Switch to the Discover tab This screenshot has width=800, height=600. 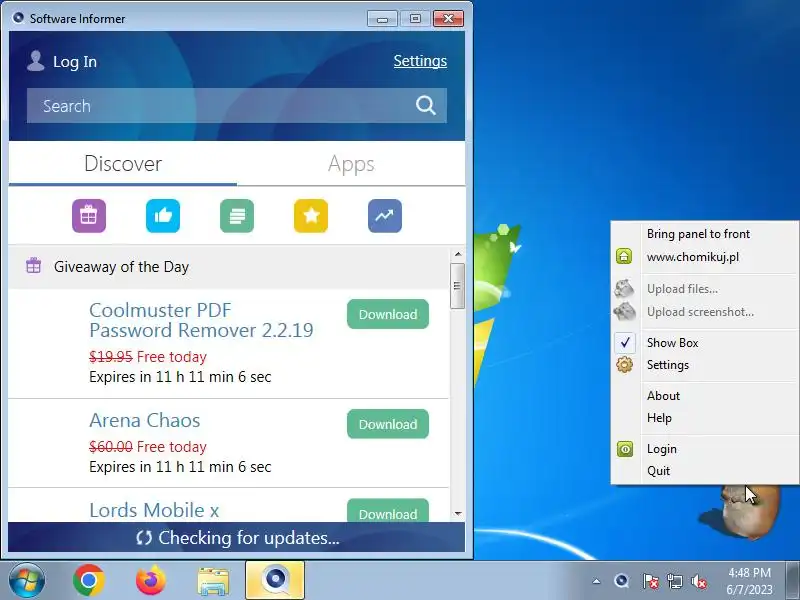(x=123, y=164)
